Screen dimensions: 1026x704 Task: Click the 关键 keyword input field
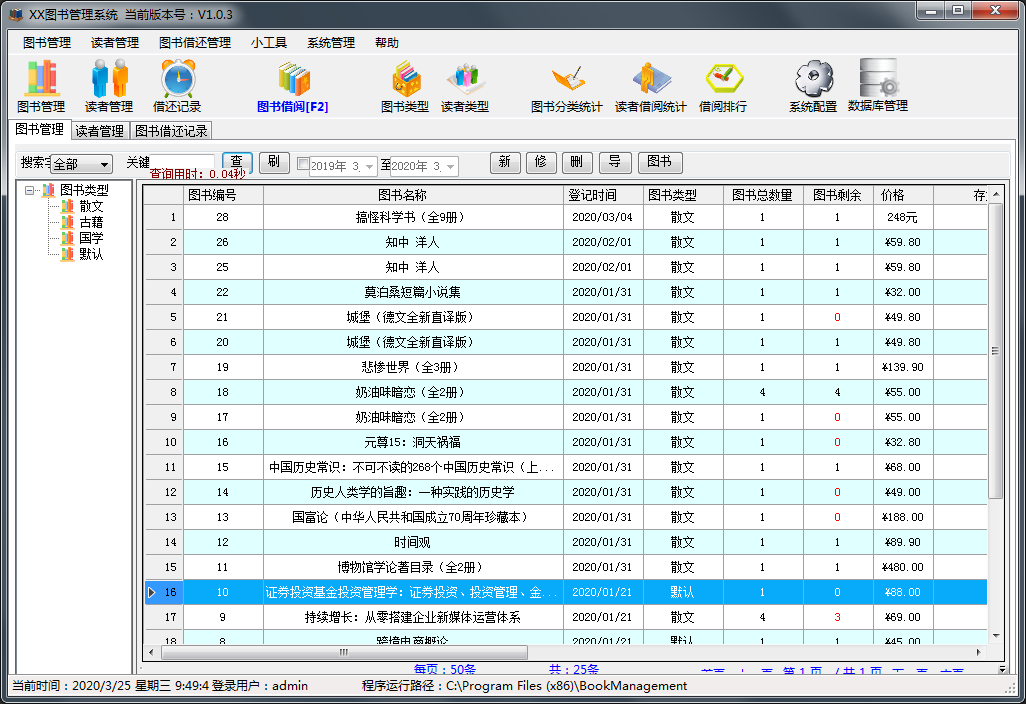(x=182, y=161)
